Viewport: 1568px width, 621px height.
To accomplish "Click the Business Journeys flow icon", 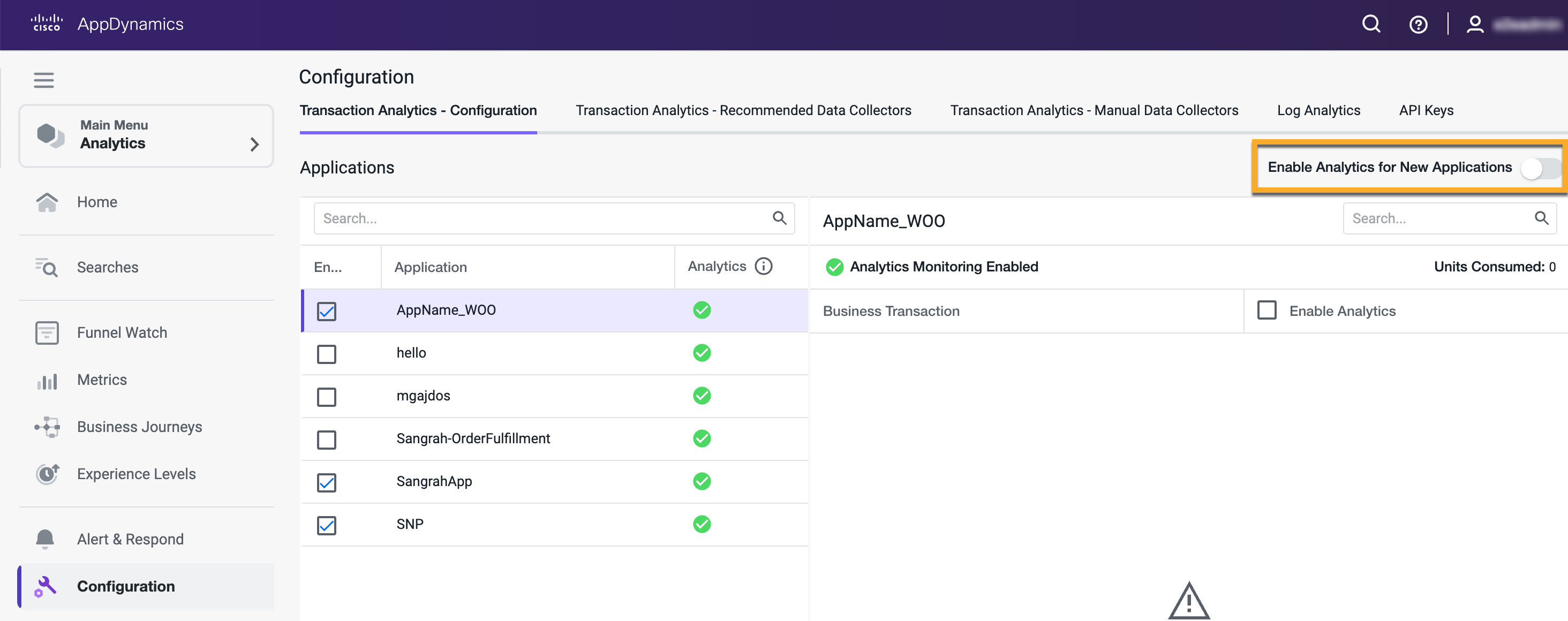I will tap(47, 427).
